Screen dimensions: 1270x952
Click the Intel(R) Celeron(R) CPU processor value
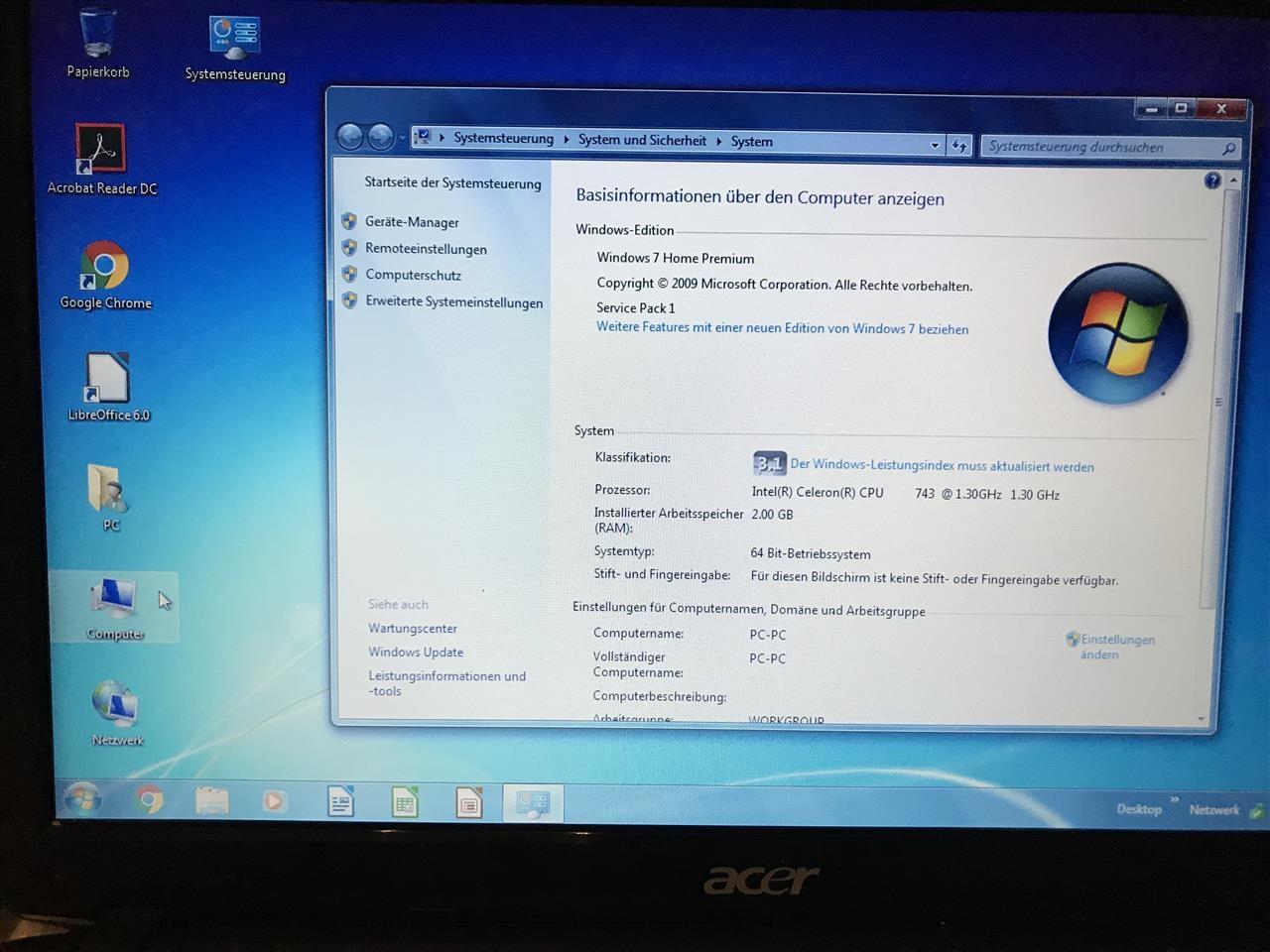(905, 493)
